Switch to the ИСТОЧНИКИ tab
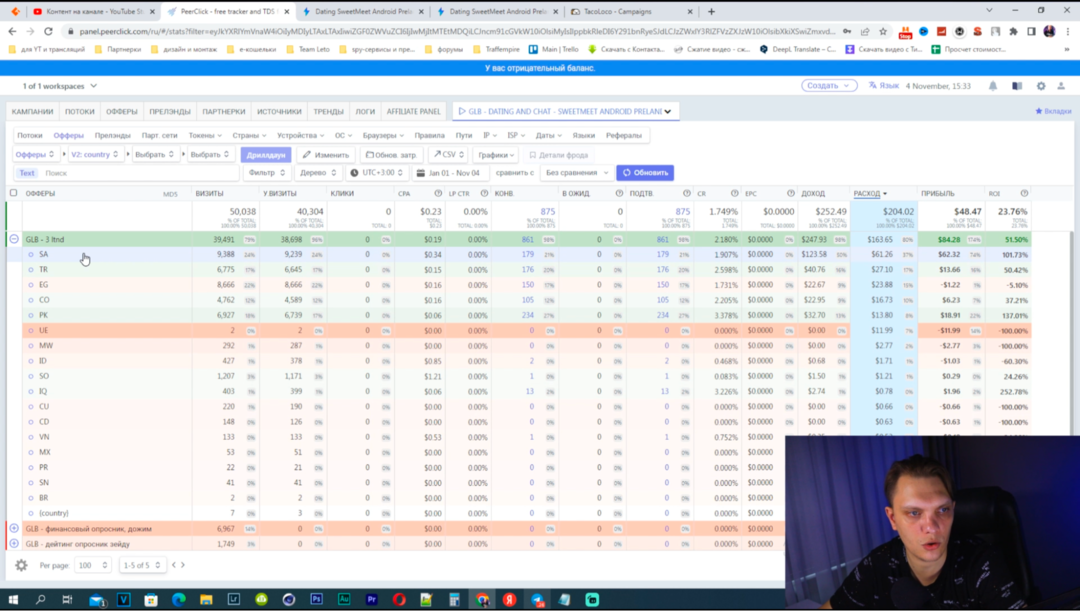The width and height of the screenshot is (1080, 611). (279, 111)
